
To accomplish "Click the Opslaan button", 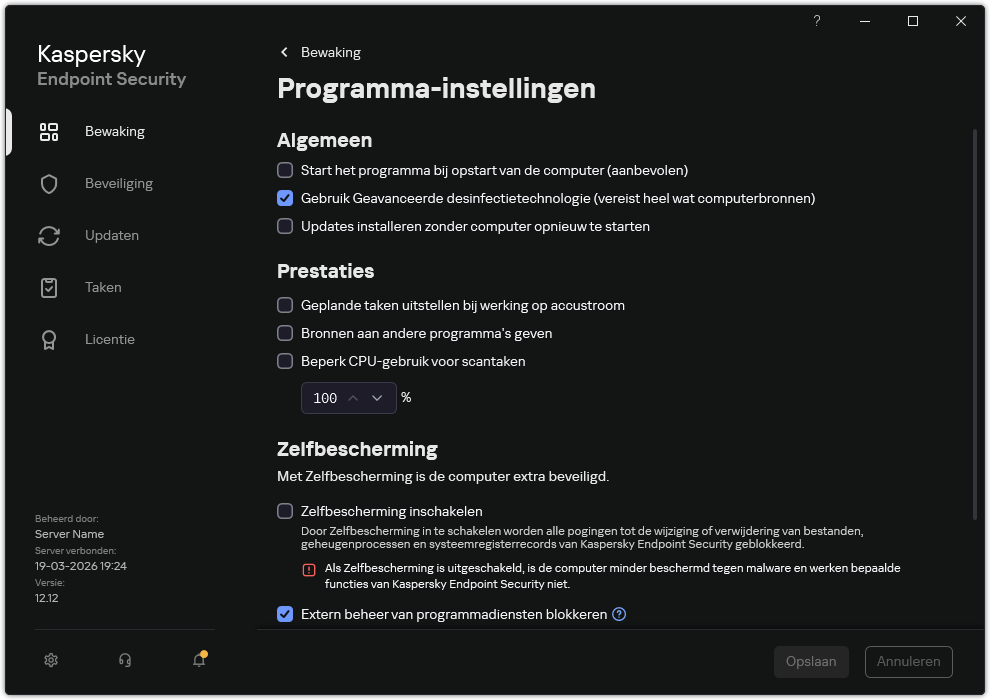I will pyautogui.click(x=811, y=661).
